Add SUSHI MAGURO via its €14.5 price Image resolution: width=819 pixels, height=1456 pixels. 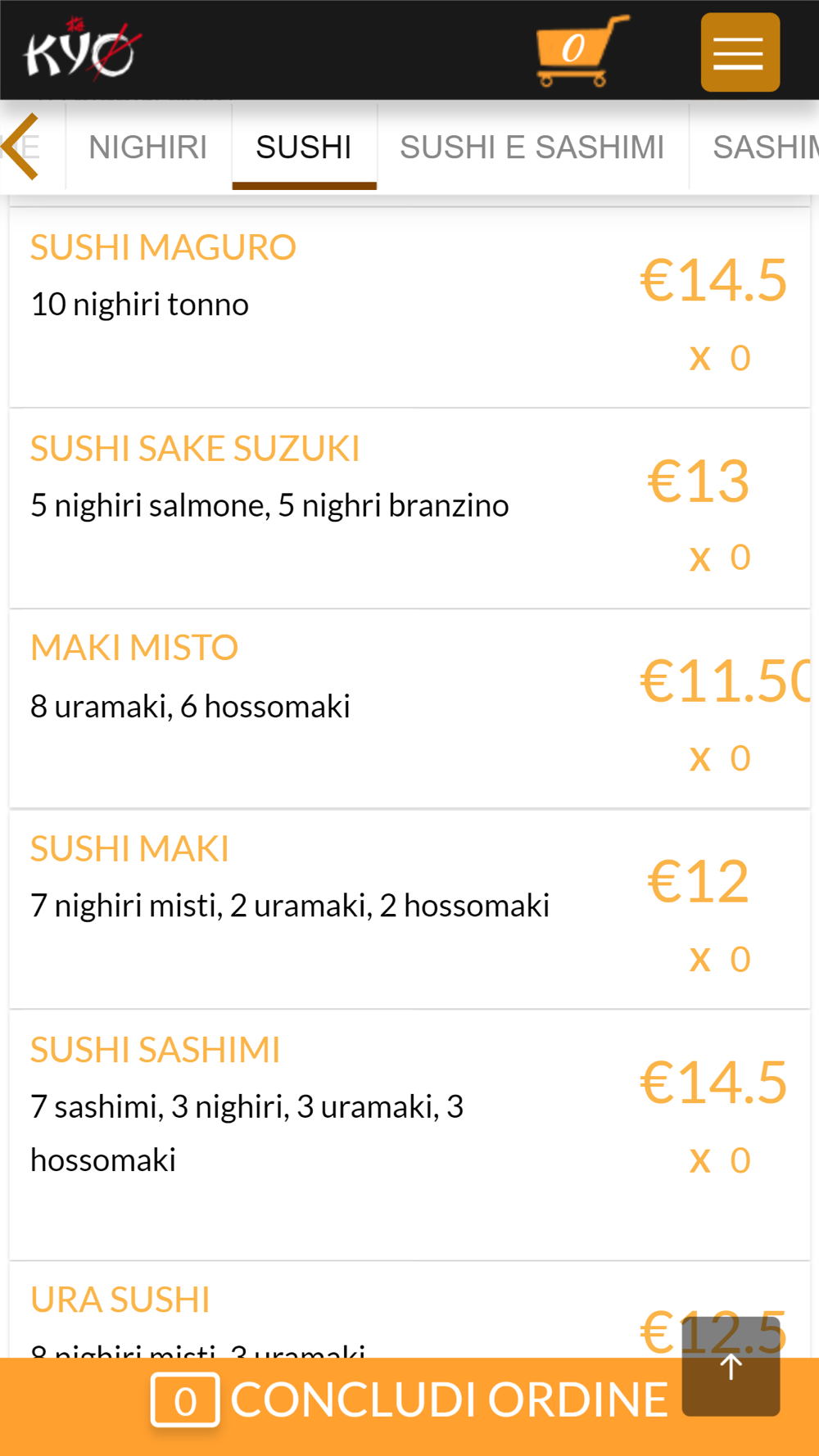[713, 280]
